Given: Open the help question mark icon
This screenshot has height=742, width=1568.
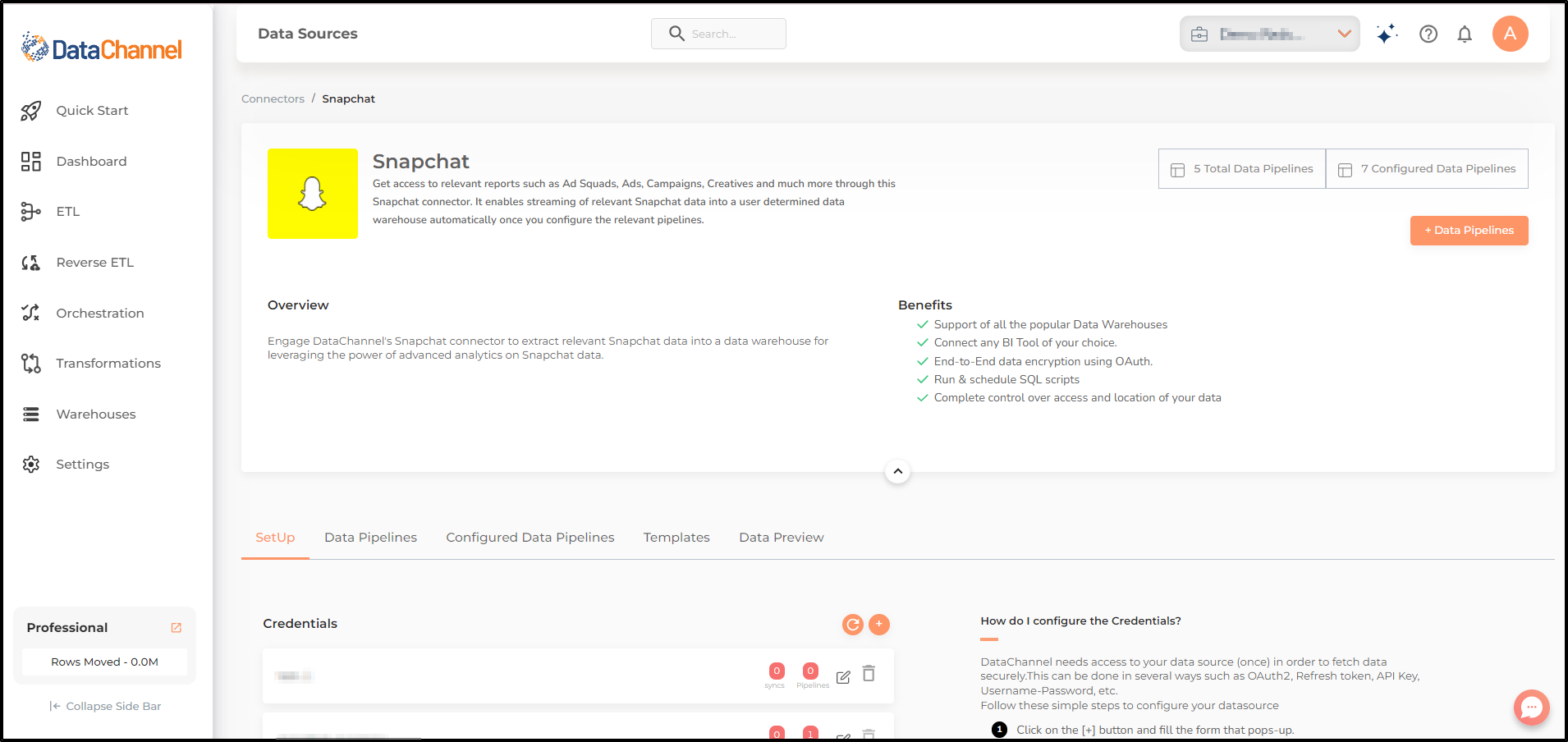Looking at the screenshot, I should click(1428, 34).
